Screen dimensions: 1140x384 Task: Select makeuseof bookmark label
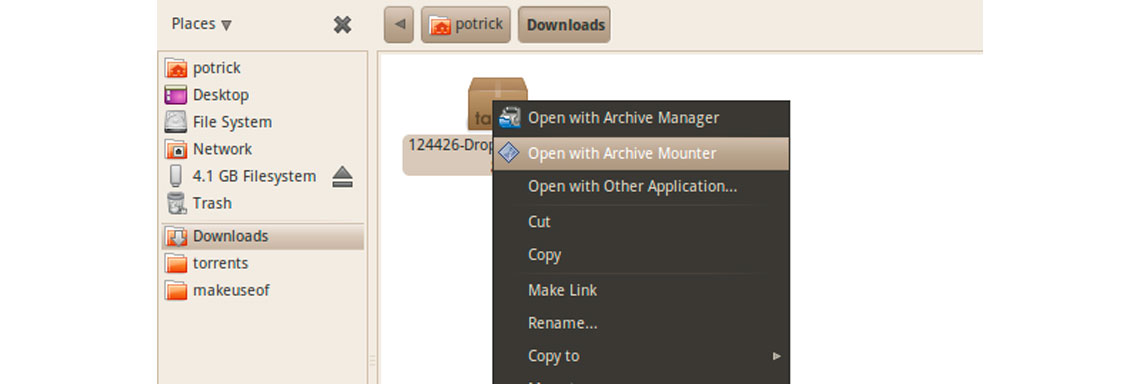[231, 290]
